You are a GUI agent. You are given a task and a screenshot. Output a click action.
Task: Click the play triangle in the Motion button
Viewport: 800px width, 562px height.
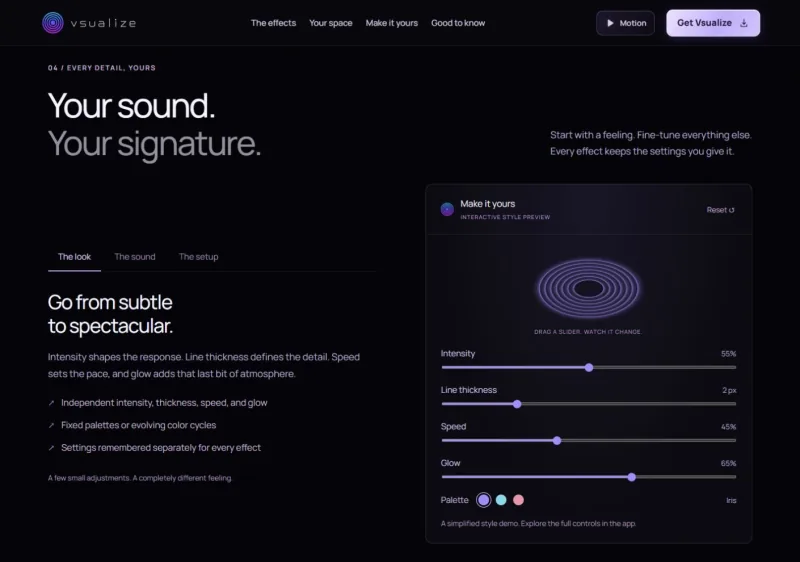610,23
